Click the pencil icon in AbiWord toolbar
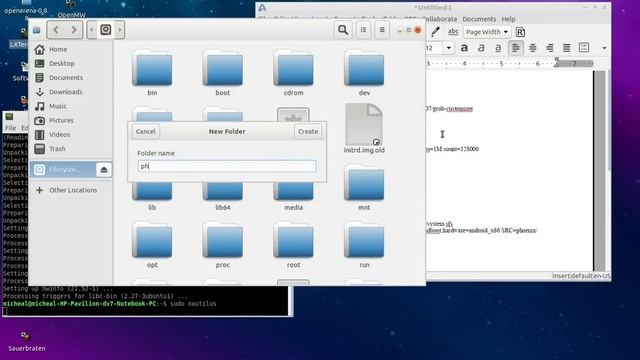This screenshot has width=640, height=360. pyautogui.click(x=436, y=32)
